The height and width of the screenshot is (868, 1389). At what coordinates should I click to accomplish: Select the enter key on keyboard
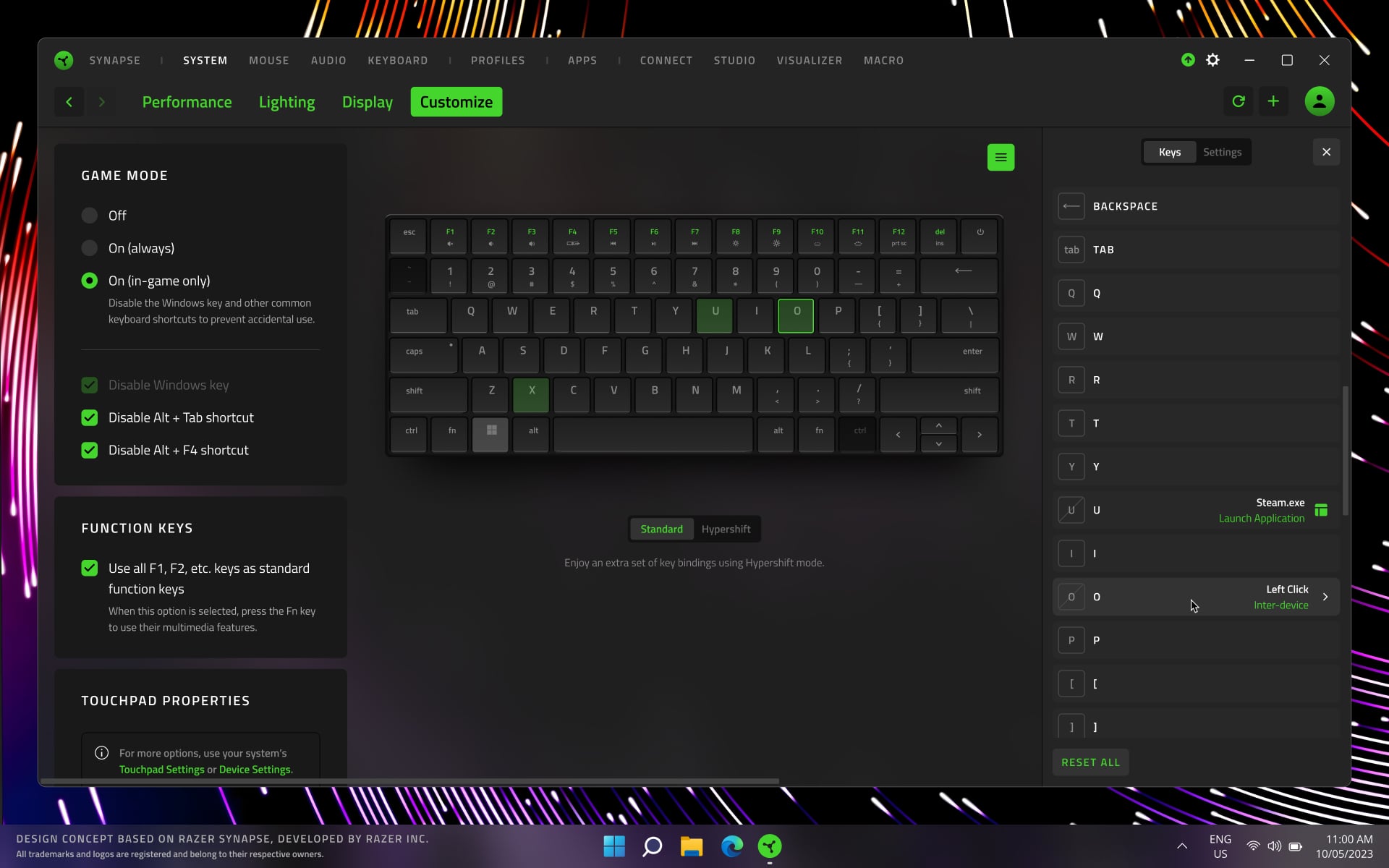955,355
